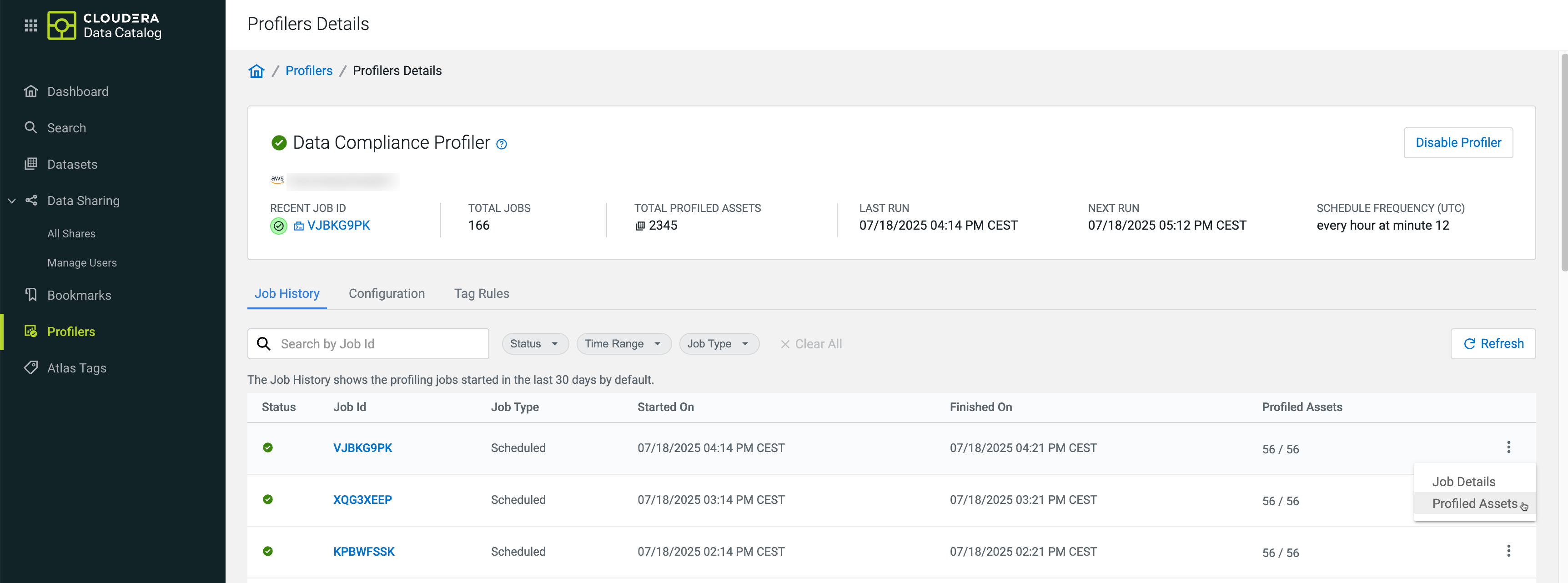Open kebab menu for job KPBWFSSK
Viewport: 1568px width, 583px height.
coord(1508,551)
